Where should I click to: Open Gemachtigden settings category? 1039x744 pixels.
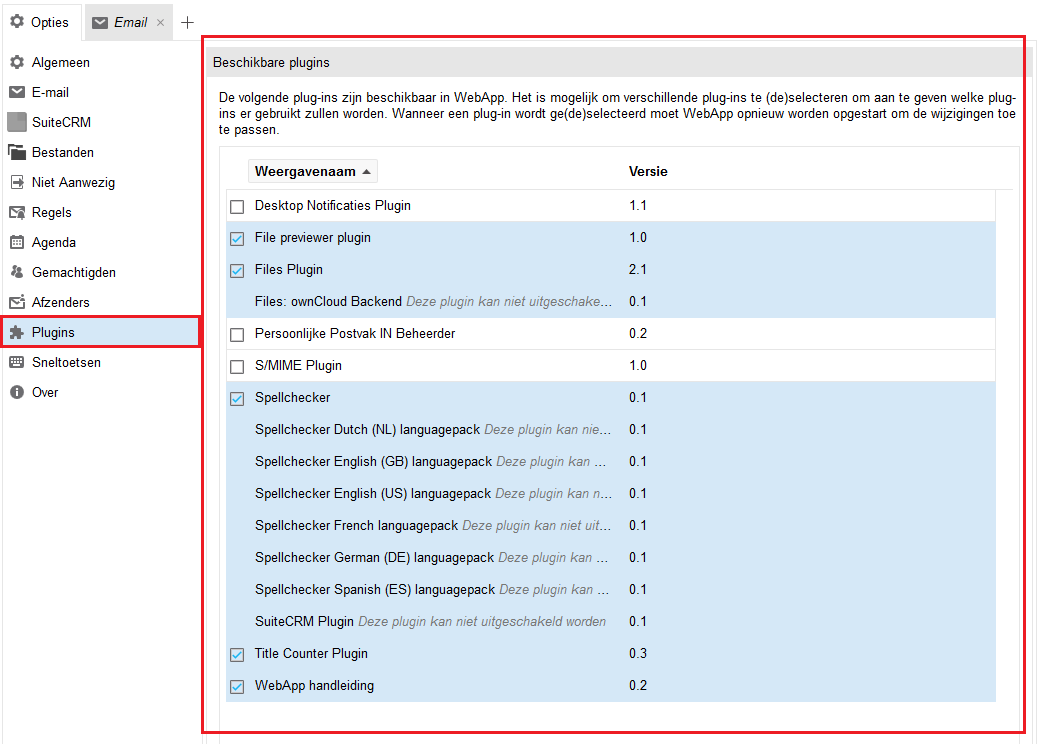coord(101,272)
